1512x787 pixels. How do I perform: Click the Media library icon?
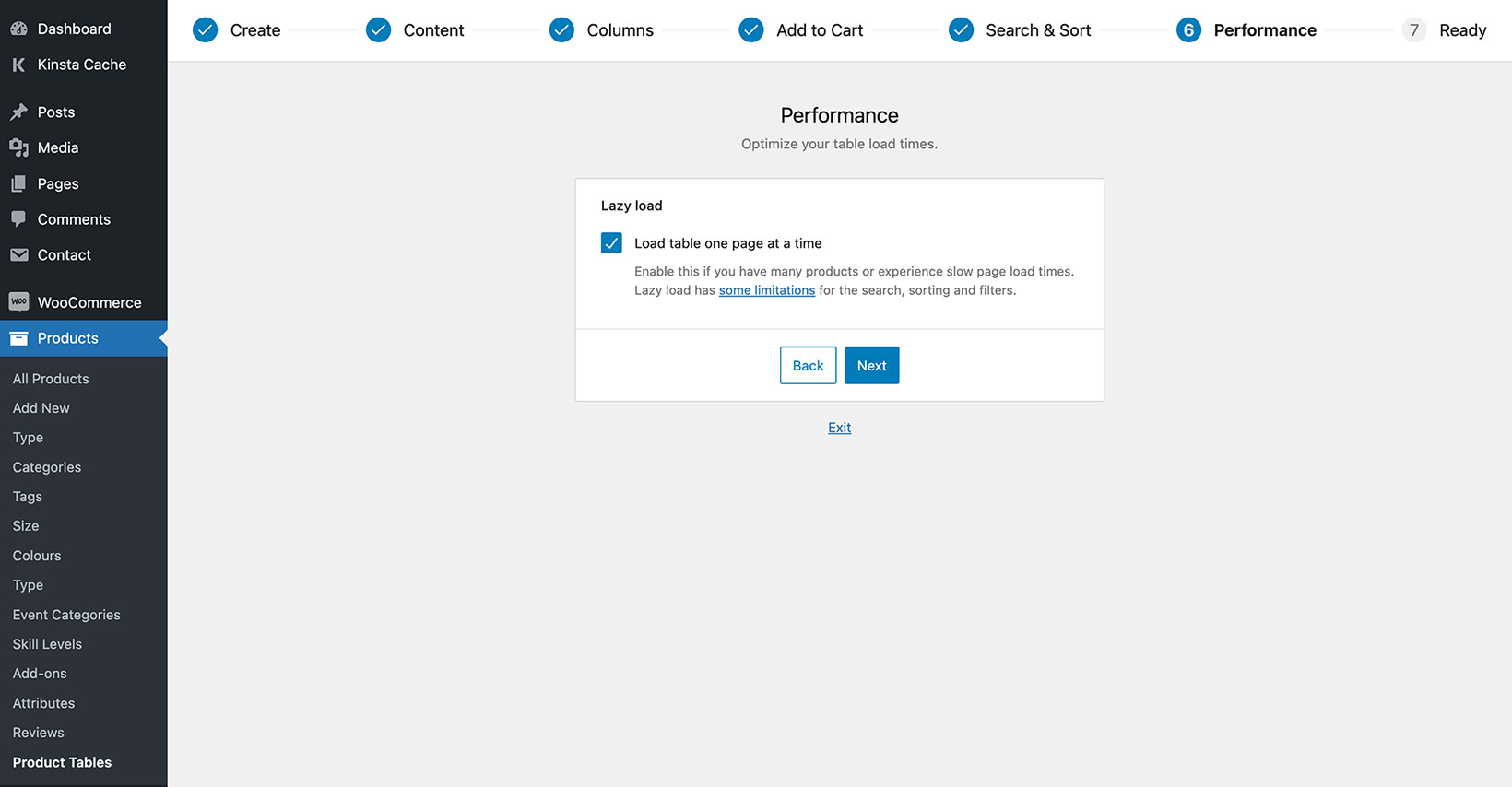(18, 147)
